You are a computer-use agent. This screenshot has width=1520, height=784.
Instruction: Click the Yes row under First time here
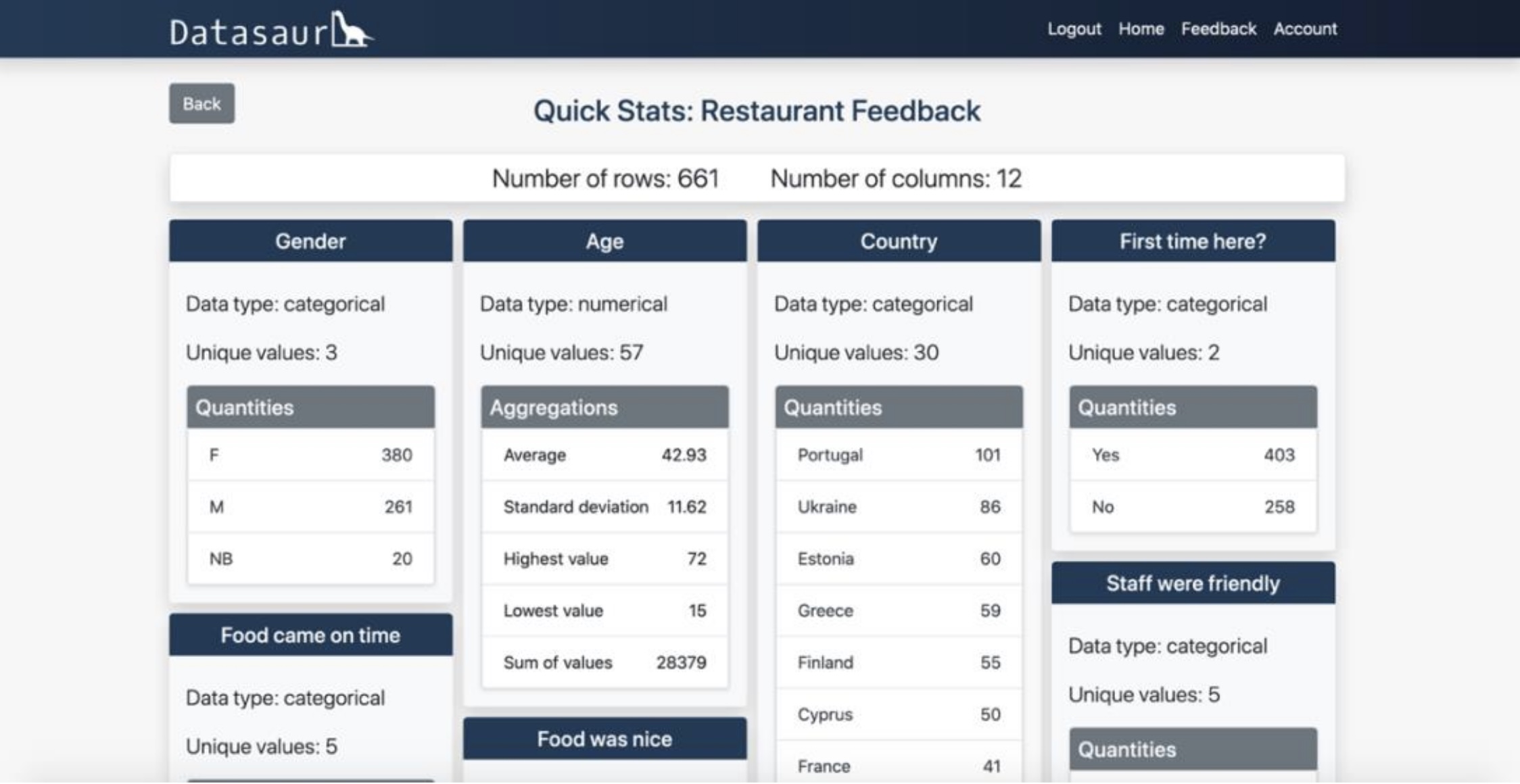point(1193,455)
